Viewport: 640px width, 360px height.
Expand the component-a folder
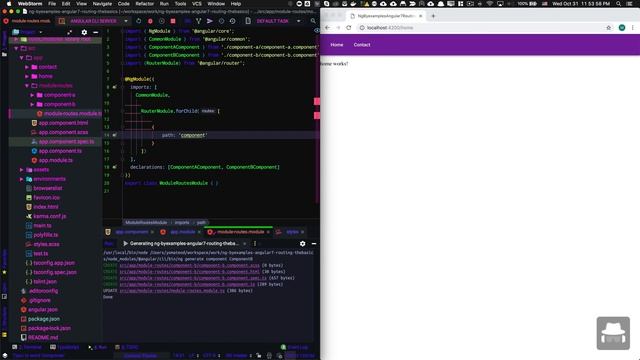pyautogui.click(x=32, y=95)
